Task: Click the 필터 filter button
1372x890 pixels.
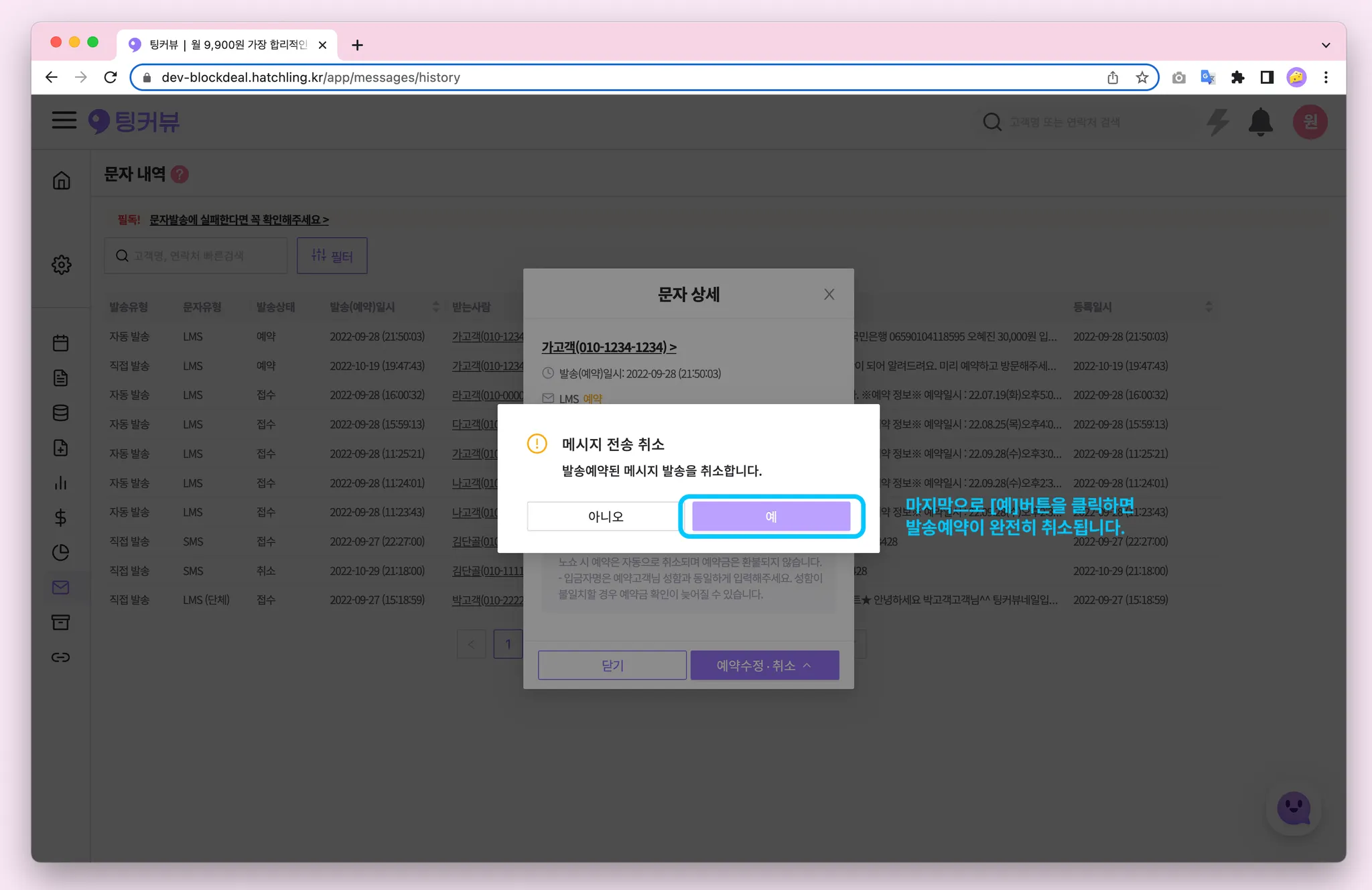Action: pyautogui.click(x=332, y=256)
